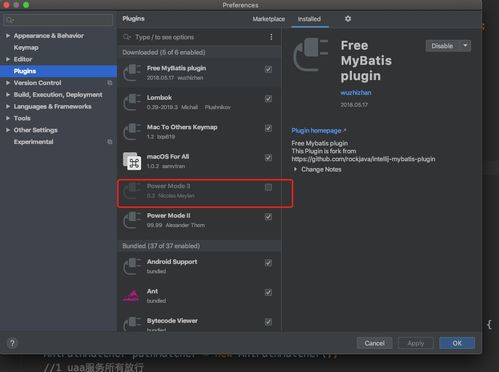
Task: Click the Experimental project-level icon
Action: [x=110, y=142]
